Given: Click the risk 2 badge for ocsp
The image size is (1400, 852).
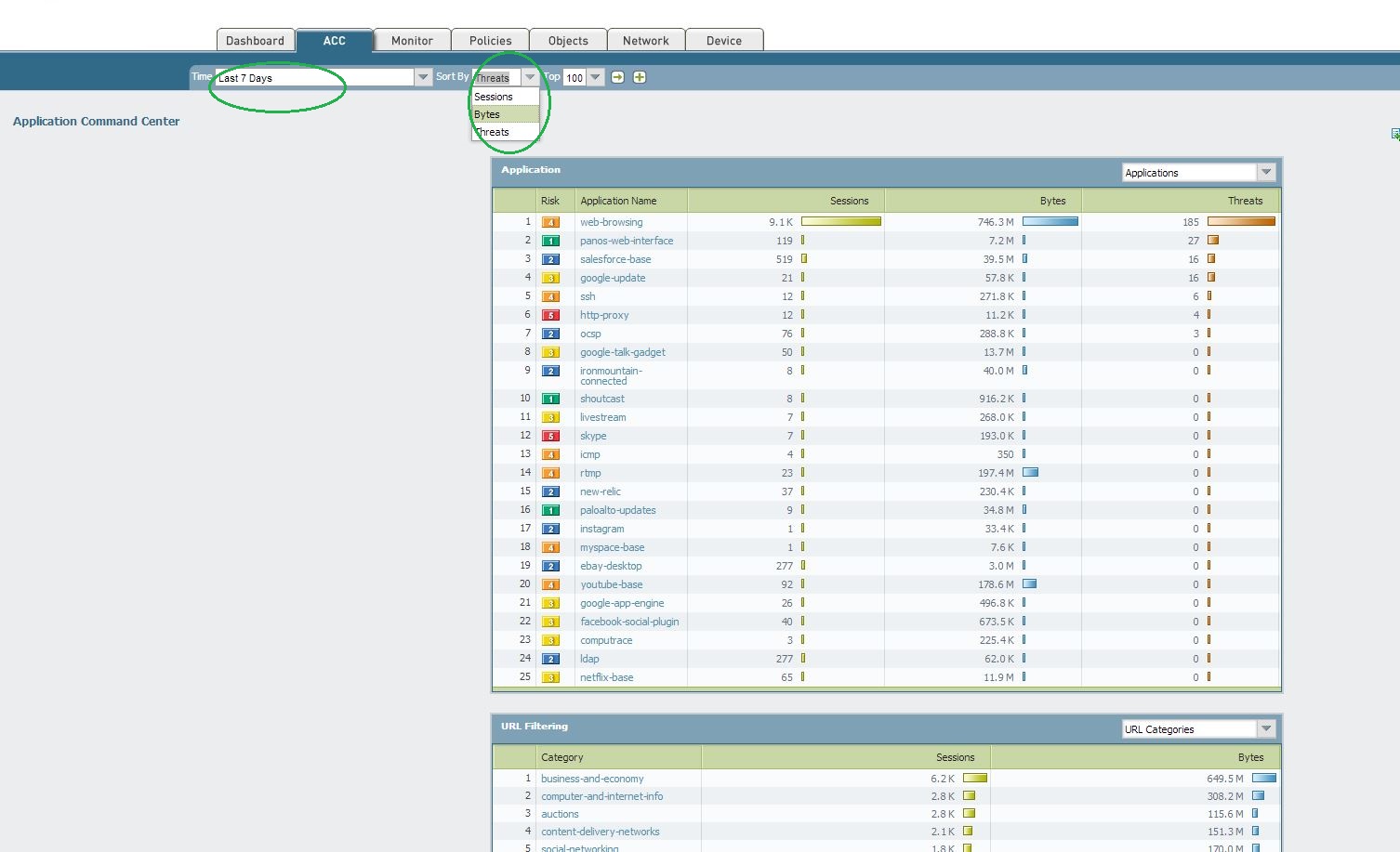Looking at the screenshot, I should pos(550,334).
